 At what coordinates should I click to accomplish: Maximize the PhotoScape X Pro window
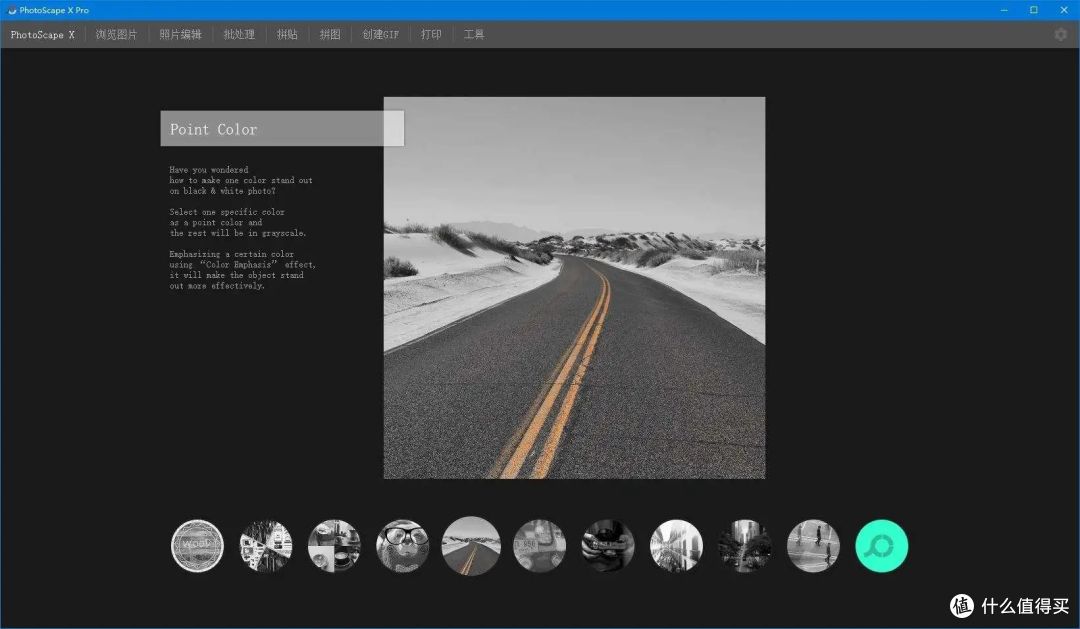click(1034, 10)
